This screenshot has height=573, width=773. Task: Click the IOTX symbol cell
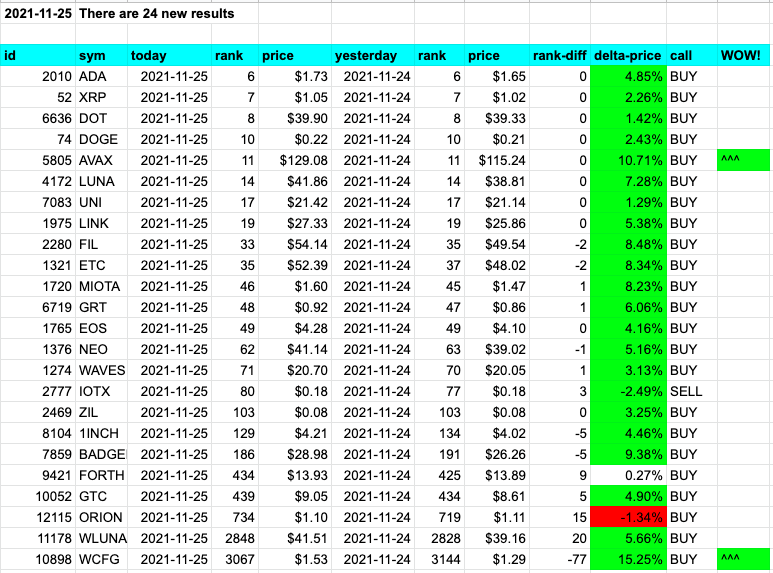(x=102, y=391)
